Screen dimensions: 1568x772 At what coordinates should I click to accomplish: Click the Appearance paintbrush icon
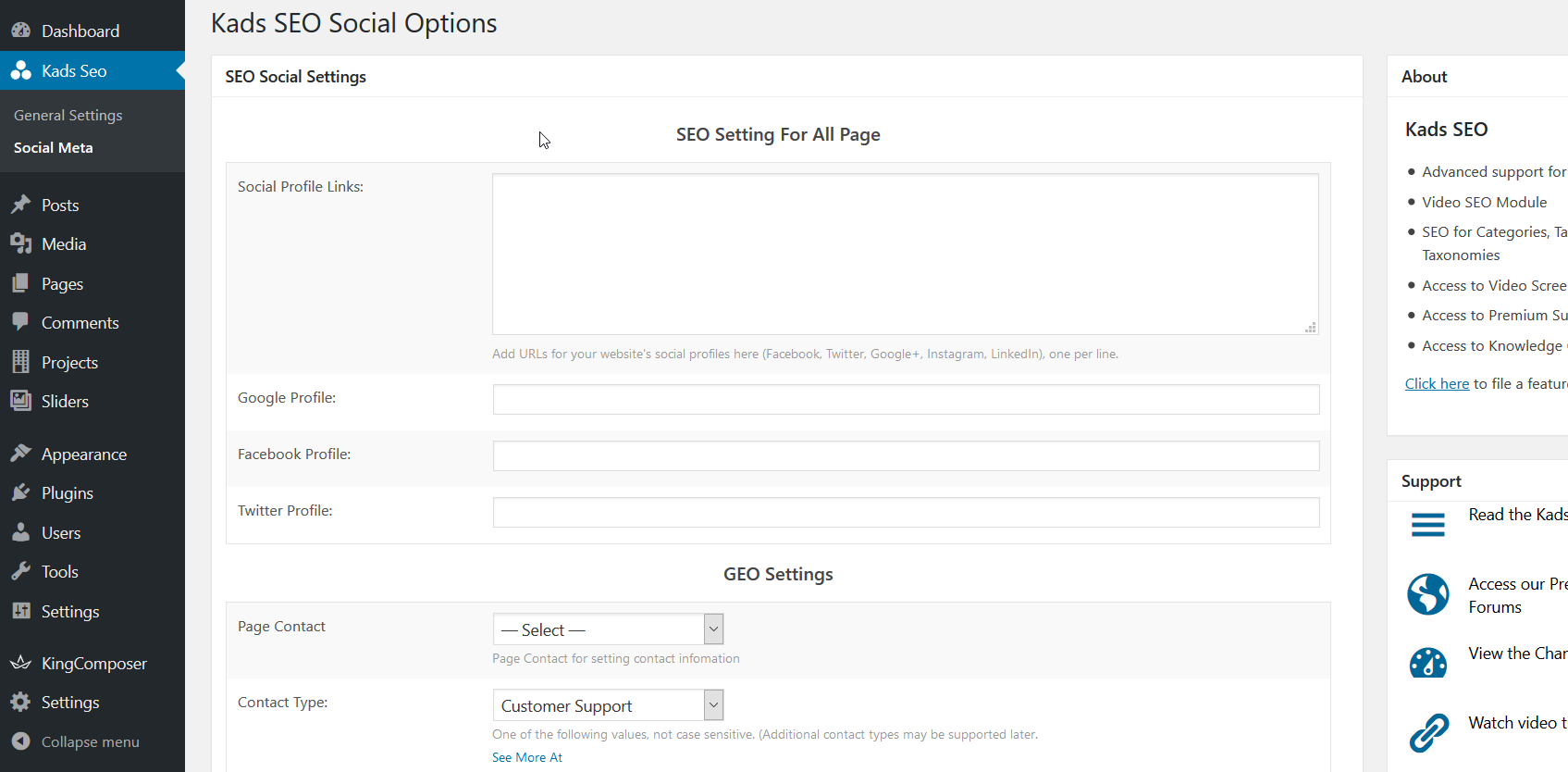pyautogui.click(x=20, y=454)
